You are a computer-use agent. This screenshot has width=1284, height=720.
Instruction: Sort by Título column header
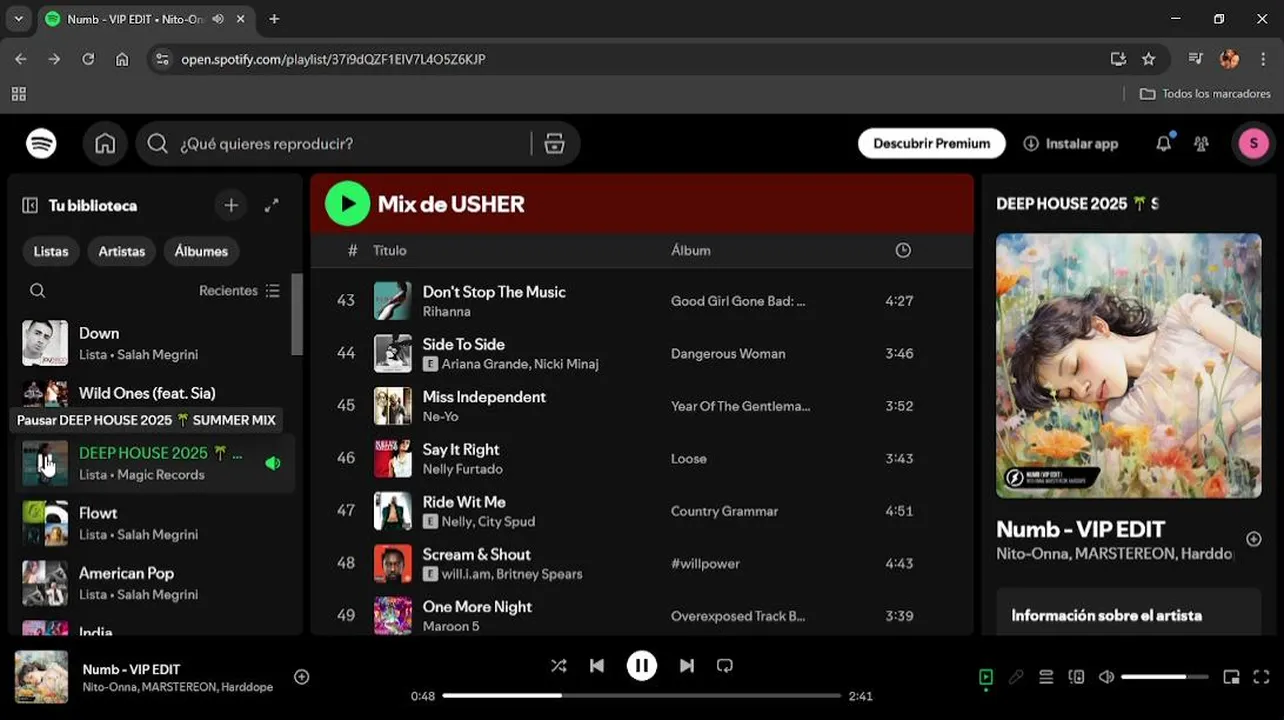(x=390, y=251)
